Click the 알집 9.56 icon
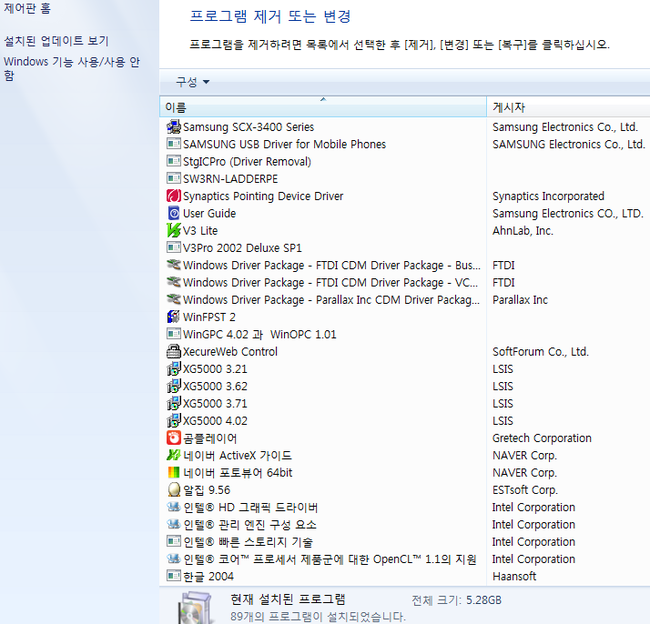Screen dimensions: 650x624 coord(174,490)
